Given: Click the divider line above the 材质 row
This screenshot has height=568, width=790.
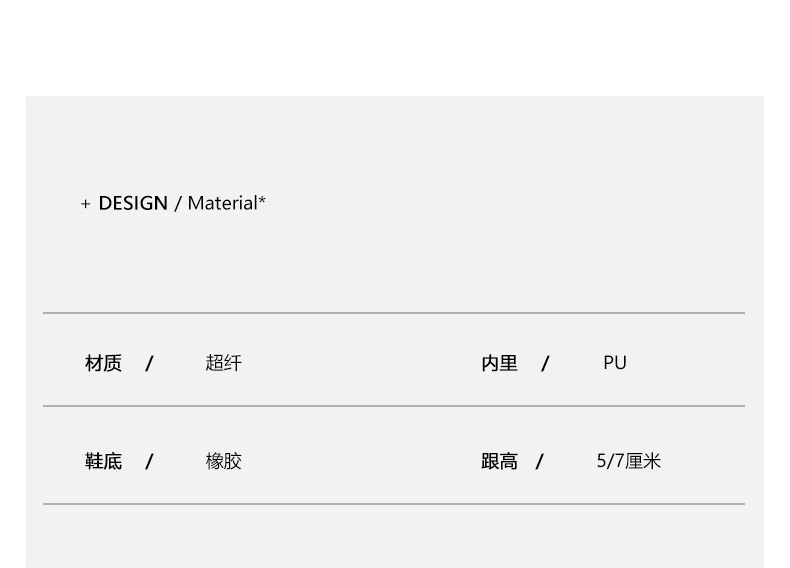Looking at the screenshot, I should (x=394, y=313).
